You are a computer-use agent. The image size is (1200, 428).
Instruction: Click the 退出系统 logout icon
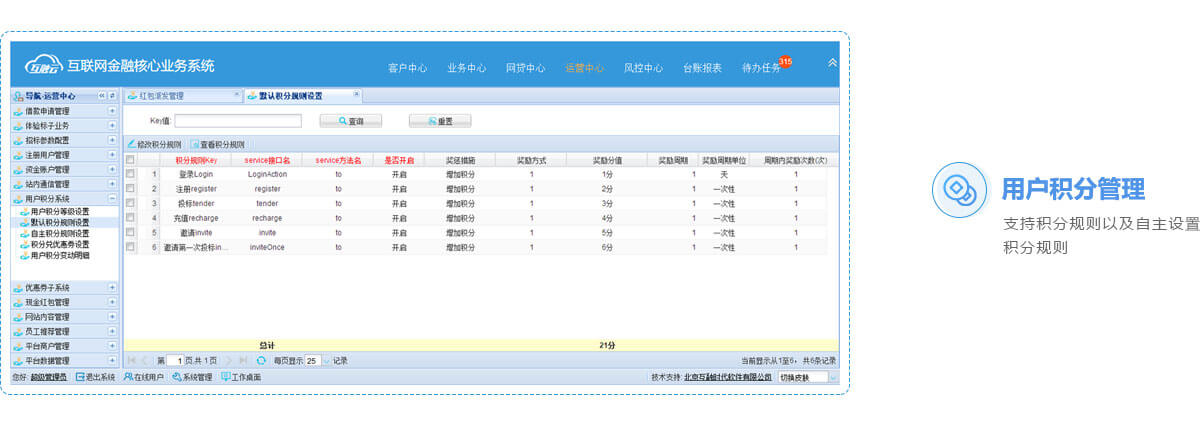pyautogui.click(x=80, y=377)
